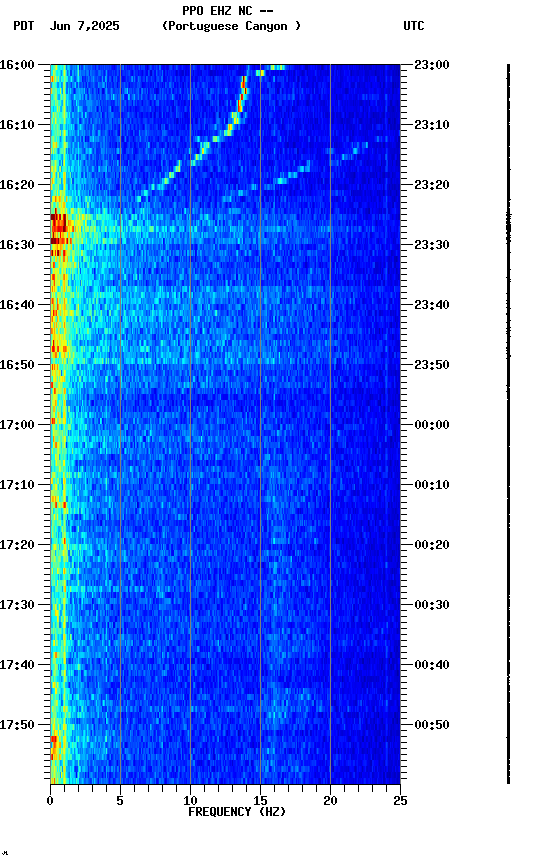The width and height of the screenshot is (552, 864).
Task: Click the 'UTC' timezone label
Action: tap(414, 26)
